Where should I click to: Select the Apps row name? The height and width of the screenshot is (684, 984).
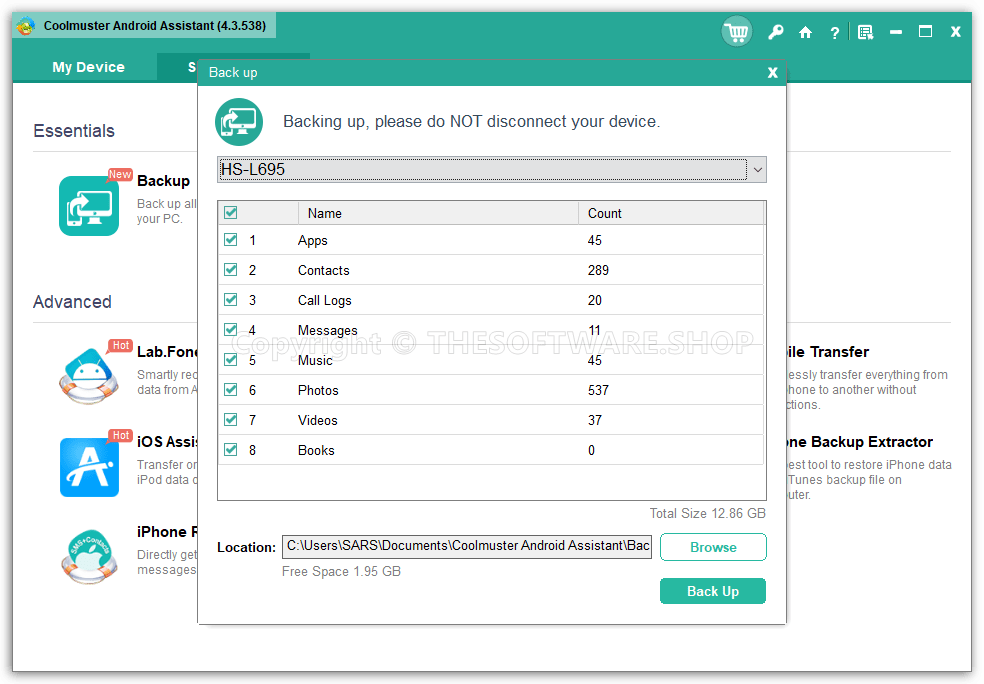pyautogui.click(x=313, y=240)
